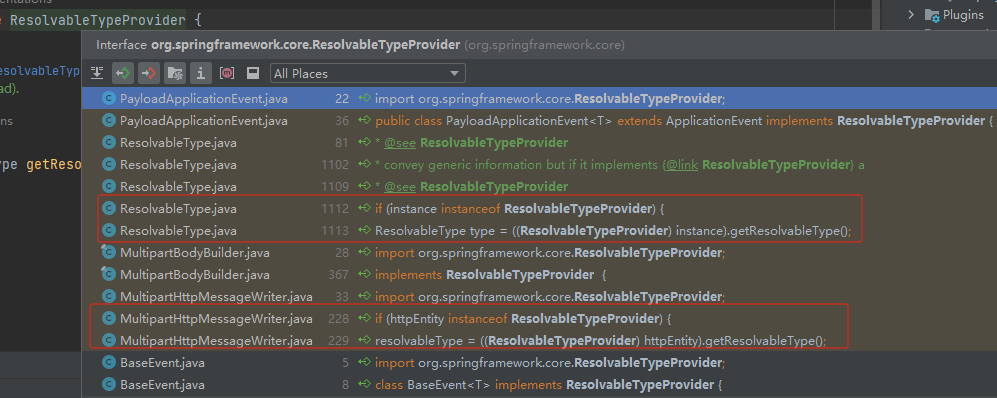Select the ResolvableType.java file name, line 81
Screen dimensions: 997x398
[x=178, y=143]
